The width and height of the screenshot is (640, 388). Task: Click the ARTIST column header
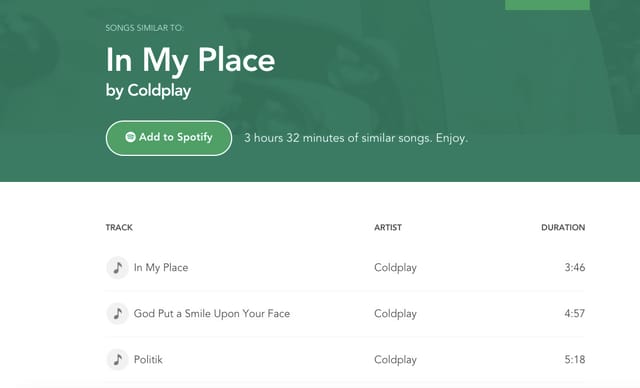click(x=388, y=227)
